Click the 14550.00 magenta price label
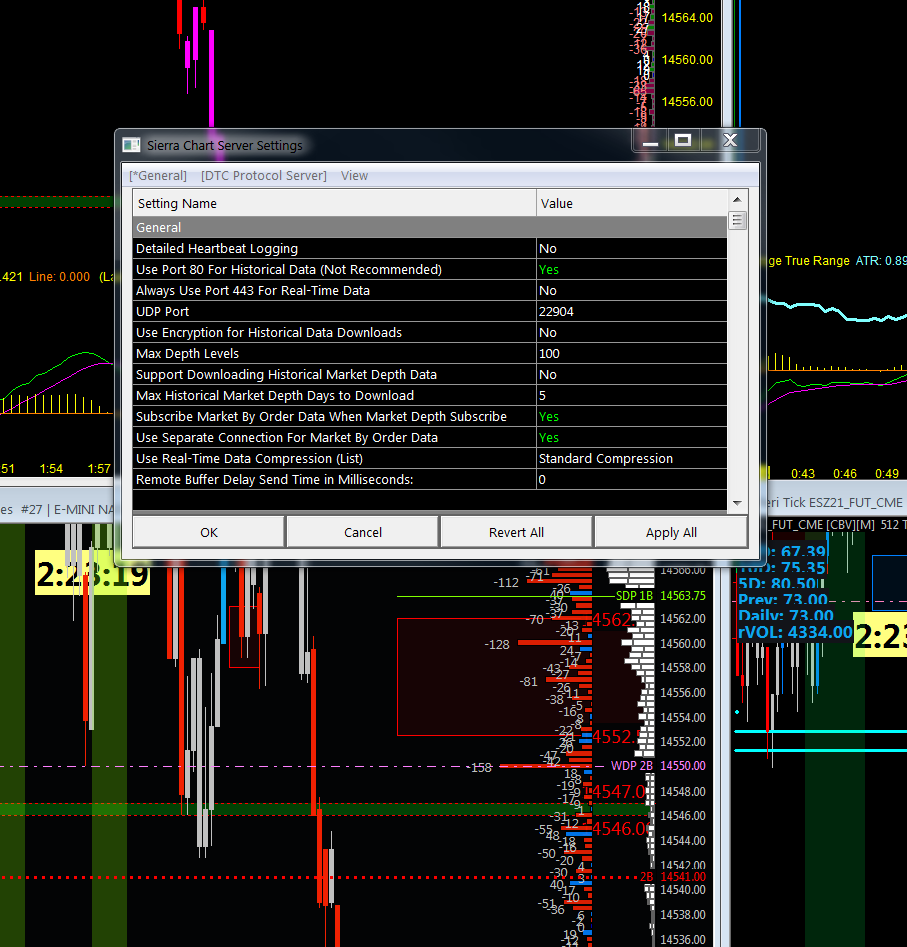 coord(683,766)
